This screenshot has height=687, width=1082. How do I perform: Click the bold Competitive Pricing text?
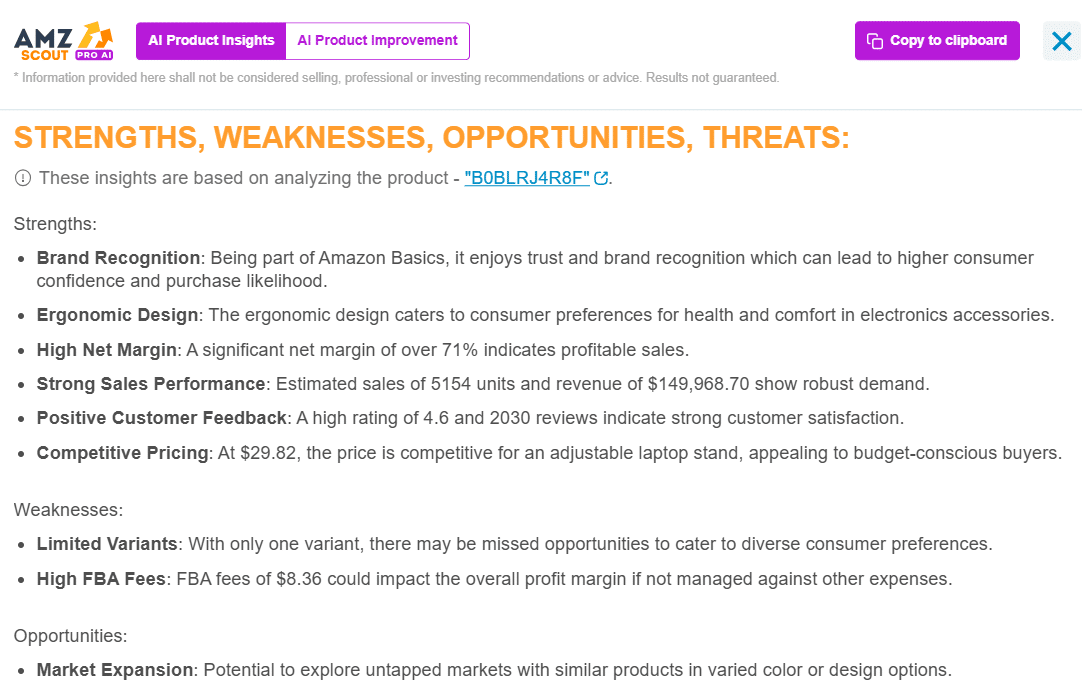click(x=122, y=452)
